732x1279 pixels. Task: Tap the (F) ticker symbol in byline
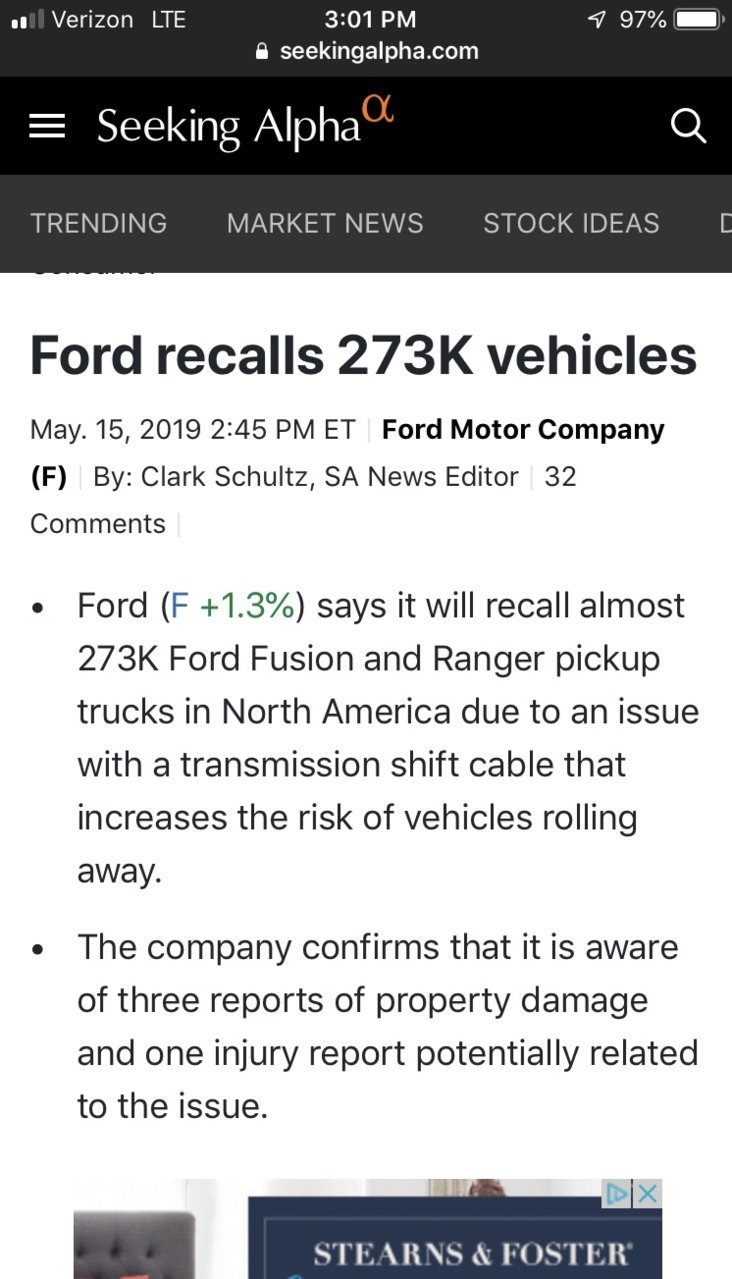[48, 477]
